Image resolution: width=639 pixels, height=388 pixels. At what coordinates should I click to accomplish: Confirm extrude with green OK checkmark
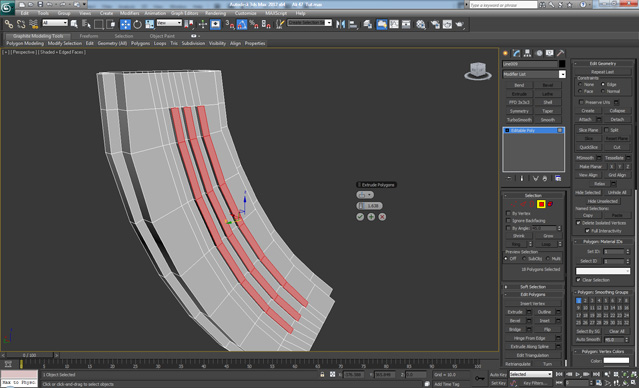(x=360, y=217)
